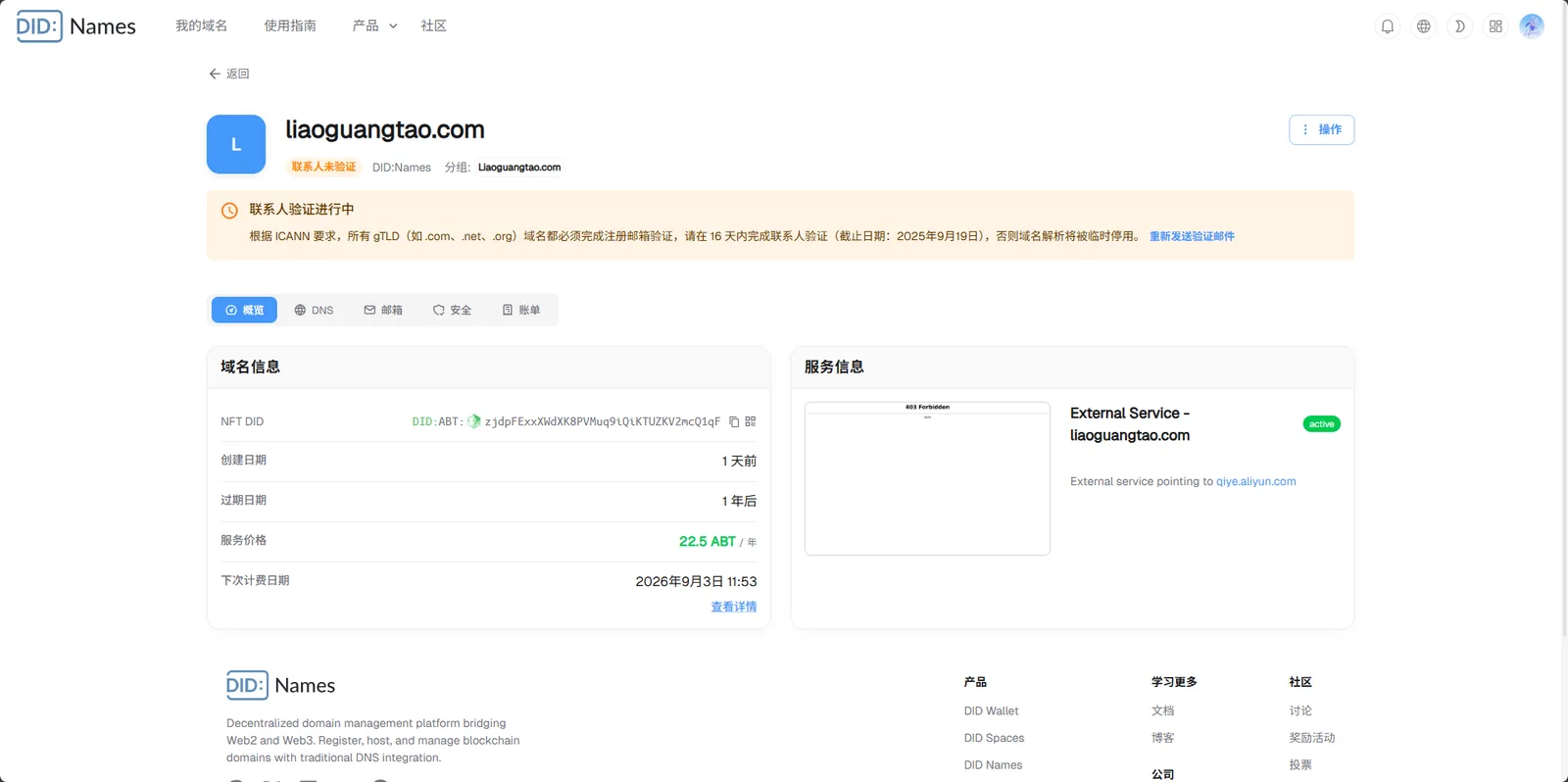
Task: Switch to the 安全 tab
Action: coord(452,310)
